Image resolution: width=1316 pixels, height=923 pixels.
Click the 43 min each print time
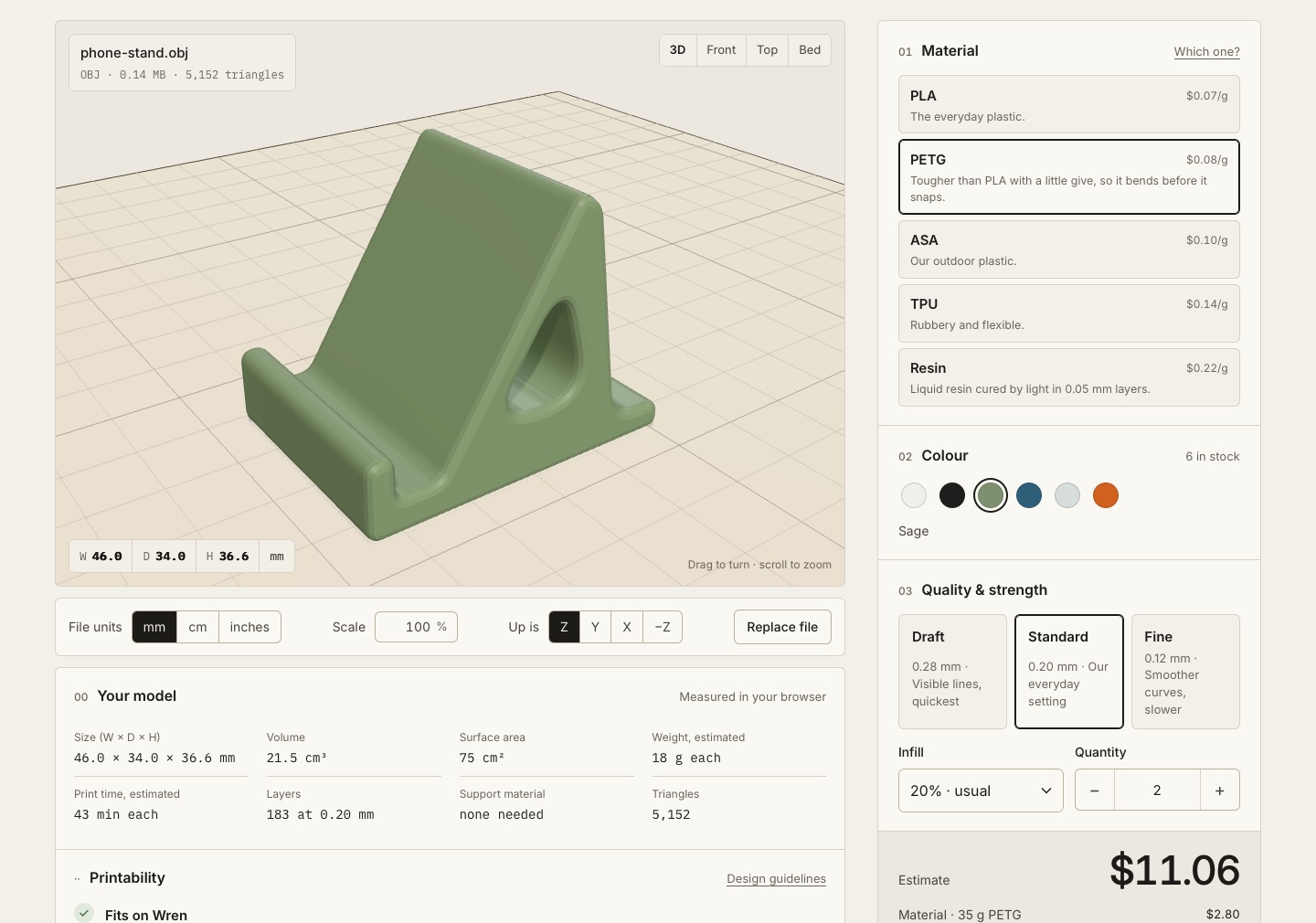click(x=116, y=814)
